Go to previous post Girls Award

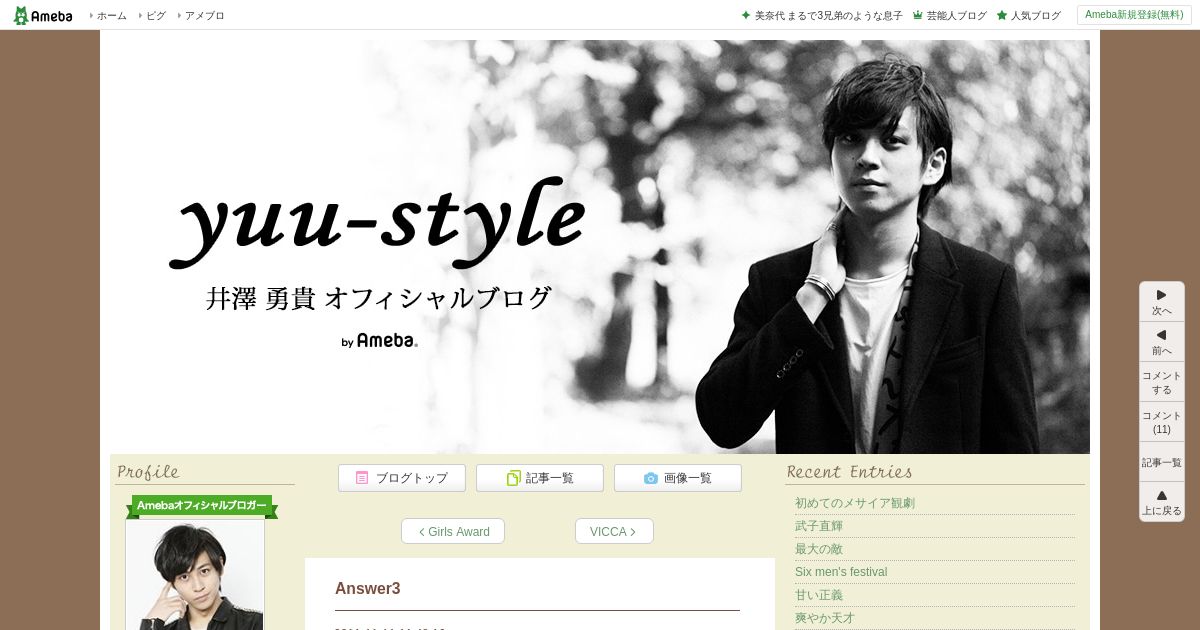[x=453, y=531]
